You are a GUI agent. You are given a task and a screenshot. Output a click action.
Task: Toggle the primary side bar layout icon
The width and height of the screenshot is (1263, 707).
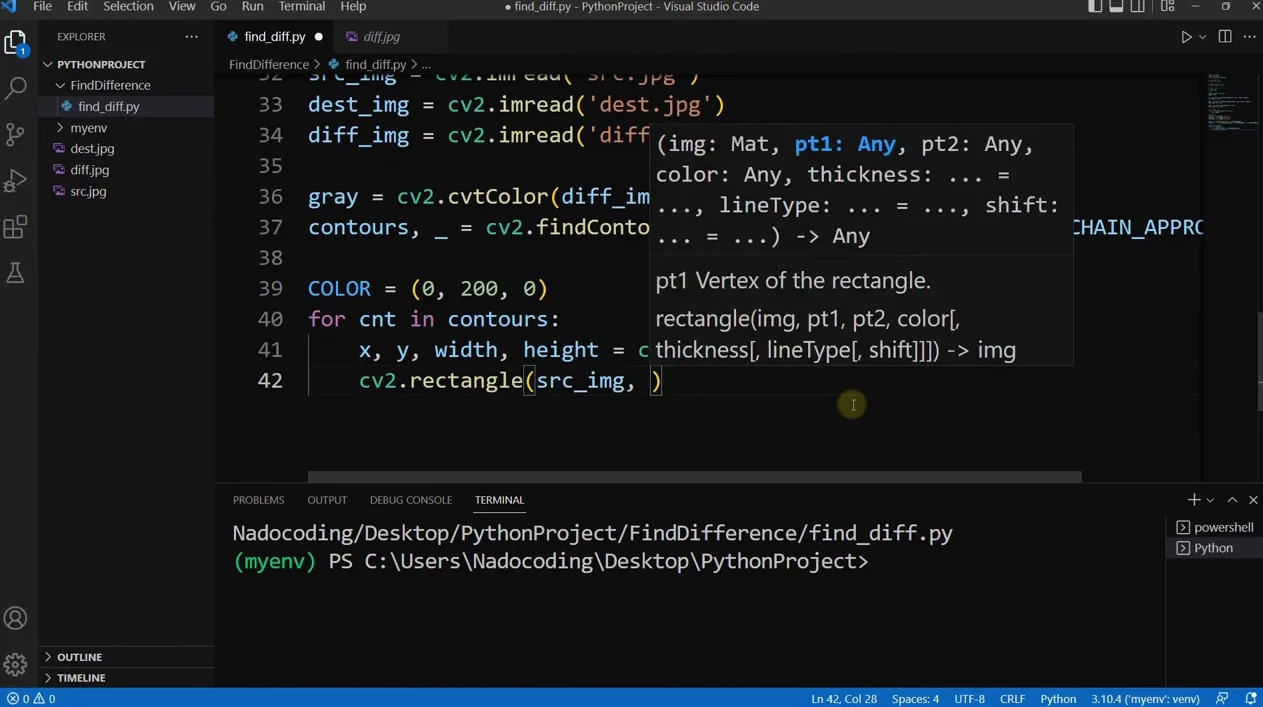pos(1095,7)
